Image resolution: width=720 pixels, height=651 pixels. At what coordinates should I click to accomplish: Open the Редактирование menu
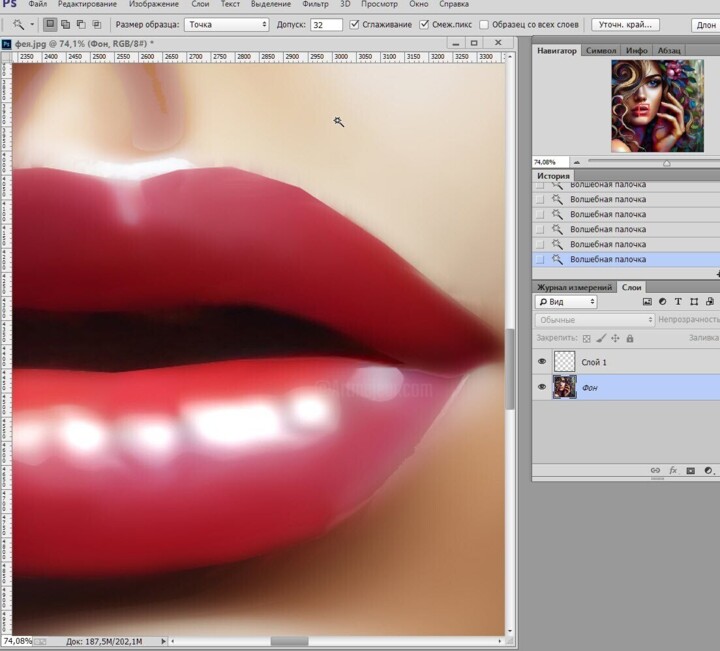87,4
